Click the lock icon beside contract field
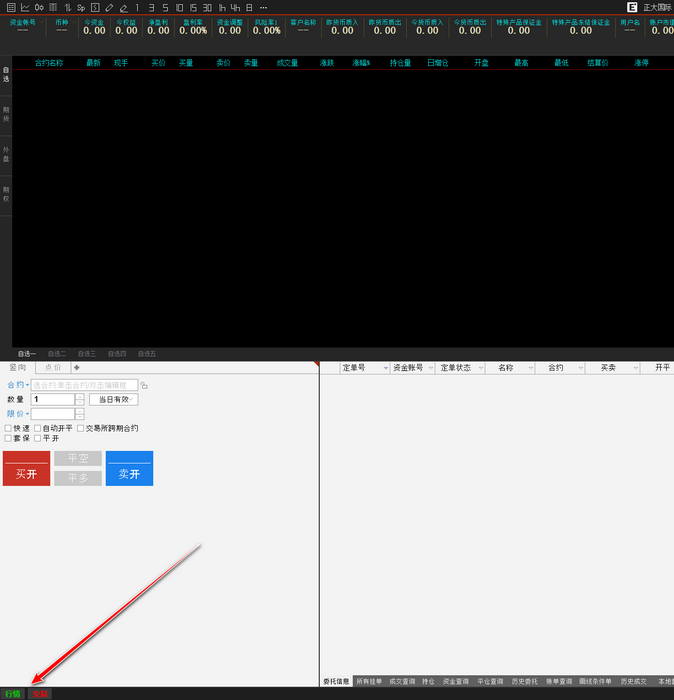This screenshot has width=674, height=700. click(144, 385)
